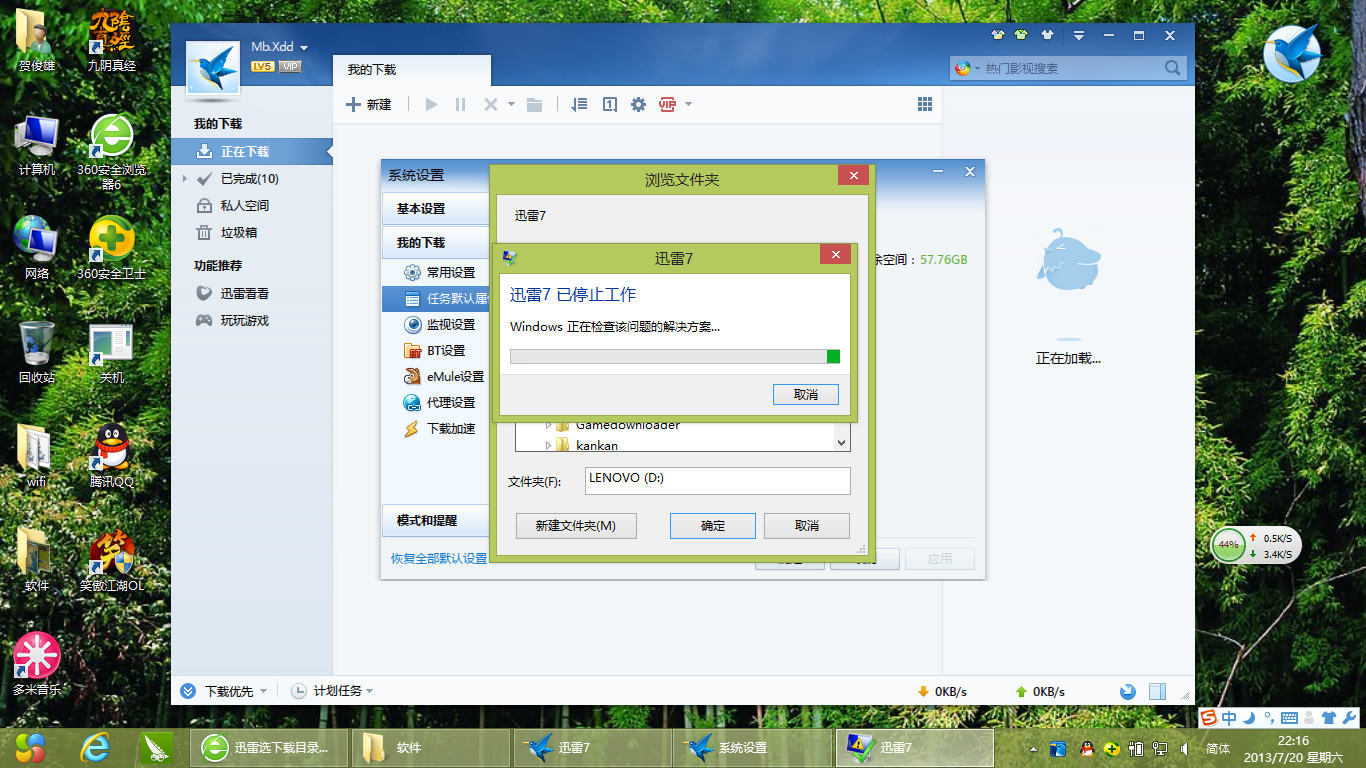This screenshot has width=1366, height=768.
Task: Select the kankan folder in the tree
Action: [597, 445]
